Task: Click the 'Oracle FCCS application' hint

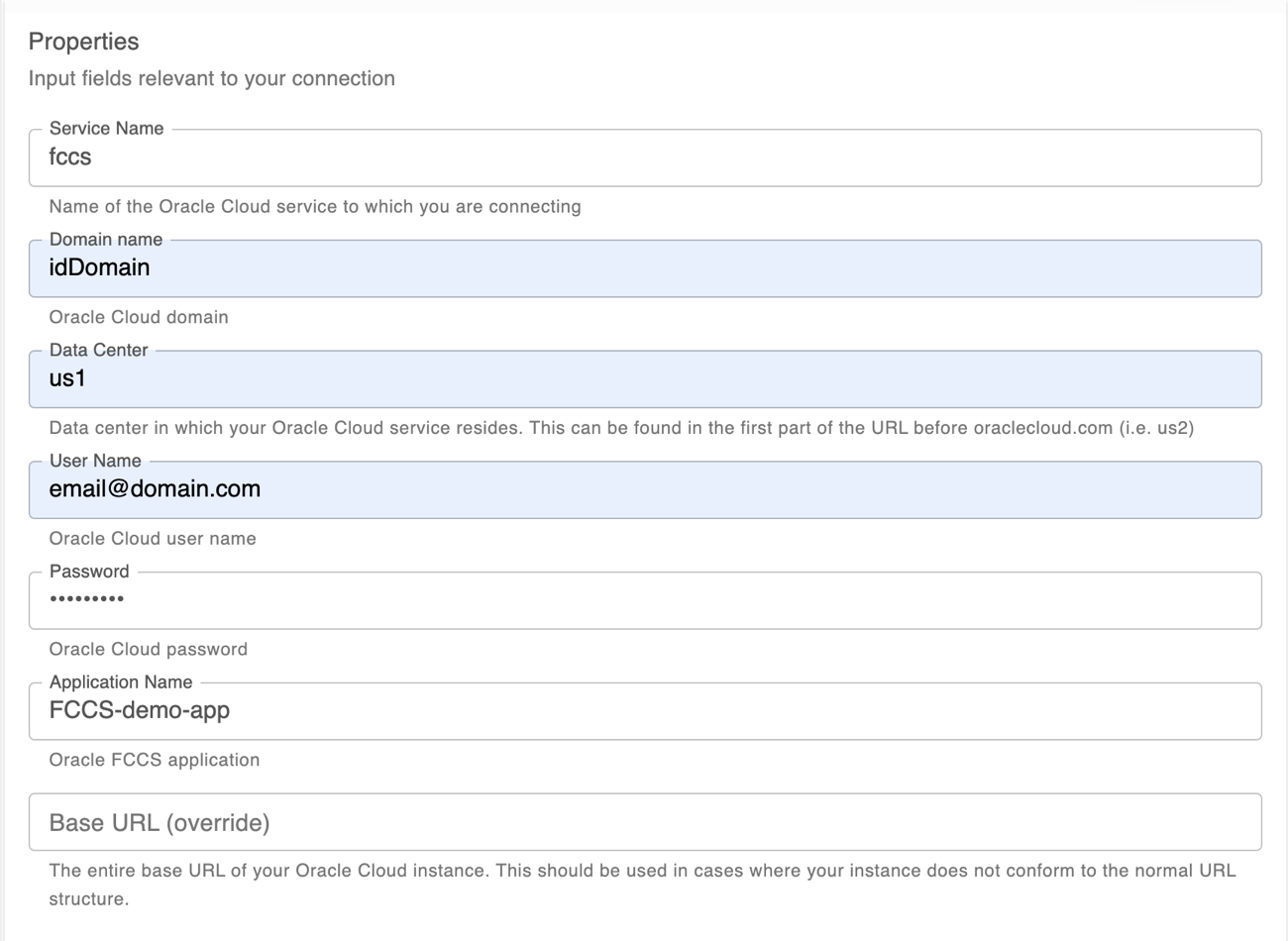Action: click(x=155, y=760)
